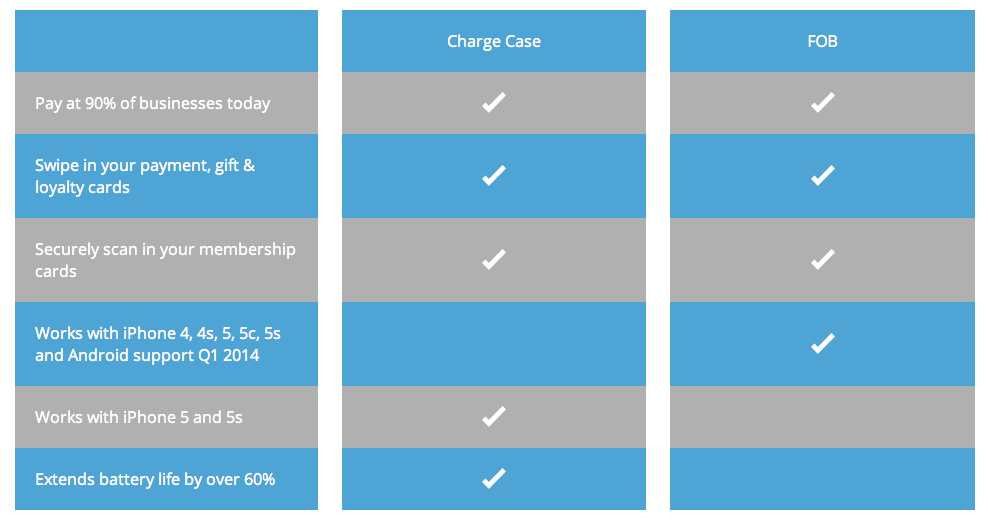Screen dimensions: 988x527
Task: Select the Charge Case column header
Action: click(x=493, y=41)
